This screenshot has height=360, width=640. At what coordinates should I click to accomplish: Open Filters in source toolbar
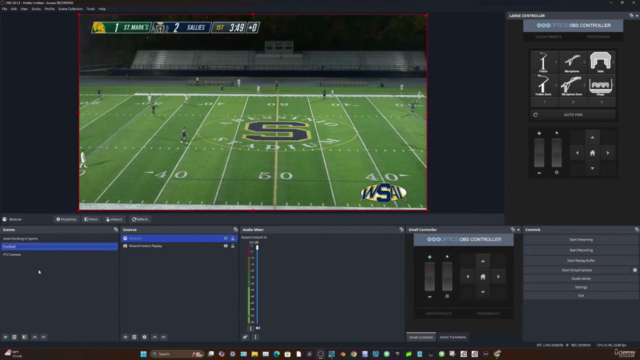91,219
